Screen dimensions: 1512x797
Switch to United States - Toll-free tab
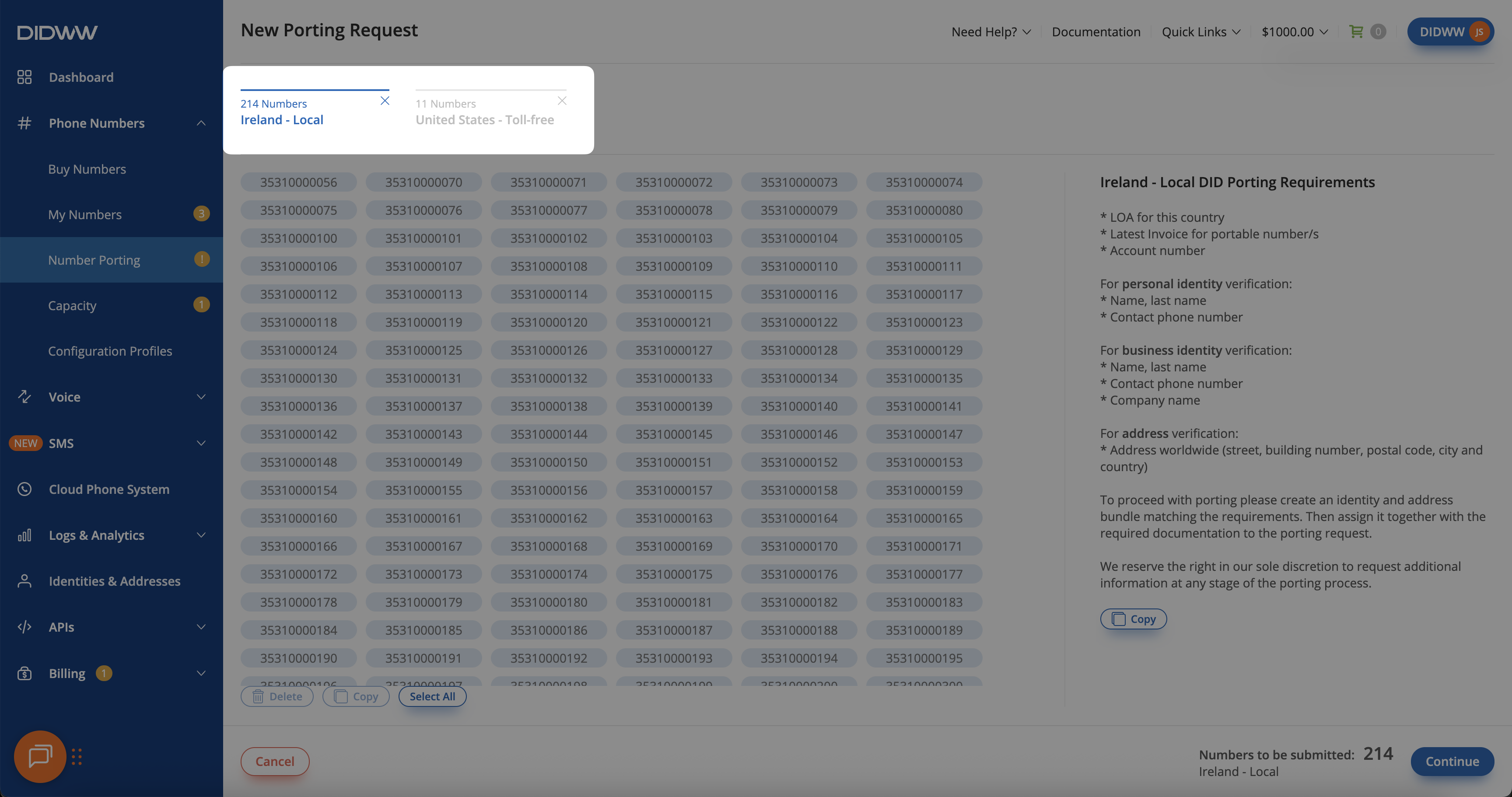coord(484,120)
